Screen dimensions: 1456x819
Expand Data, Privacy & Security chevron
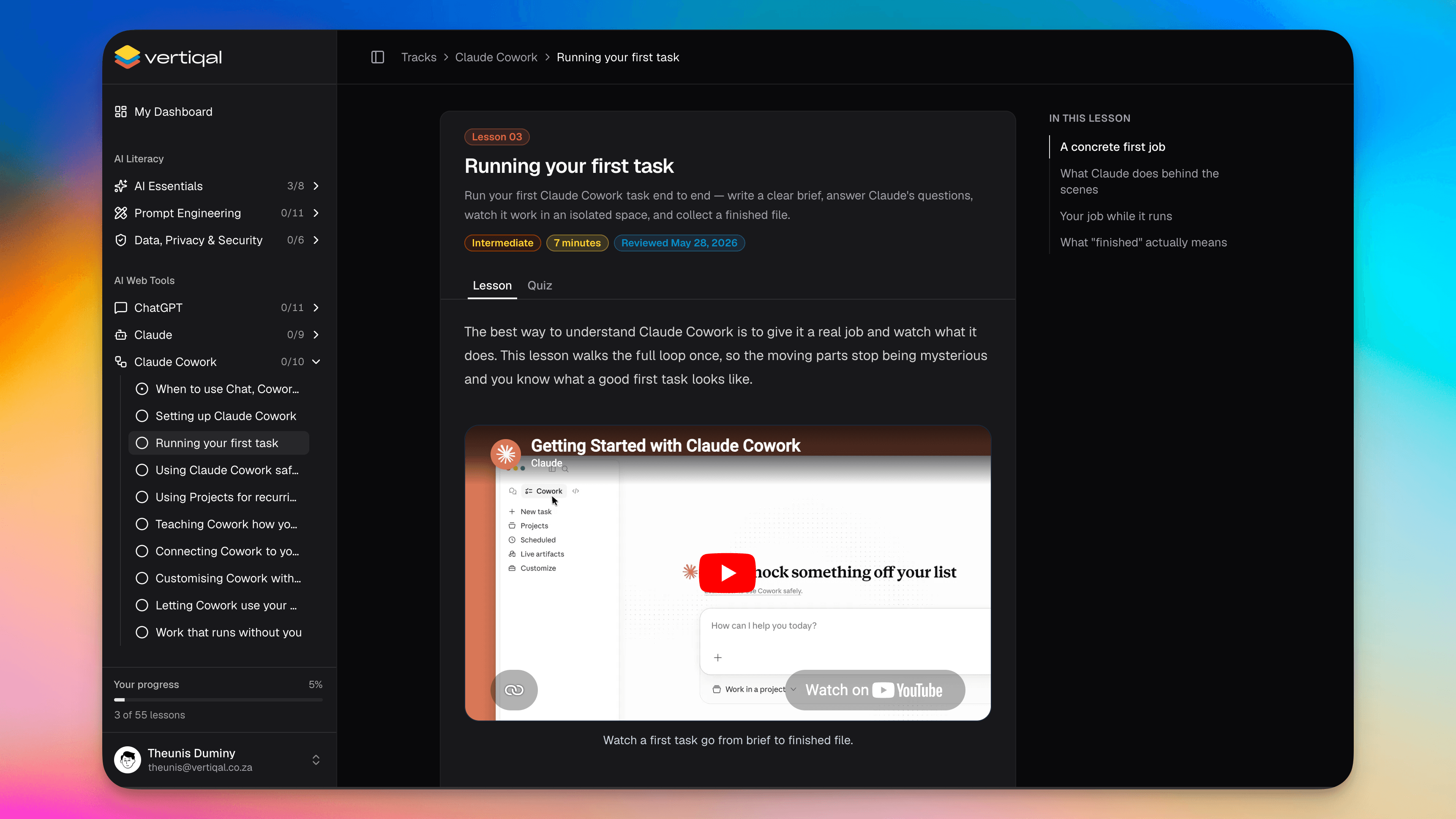[316, 240]
